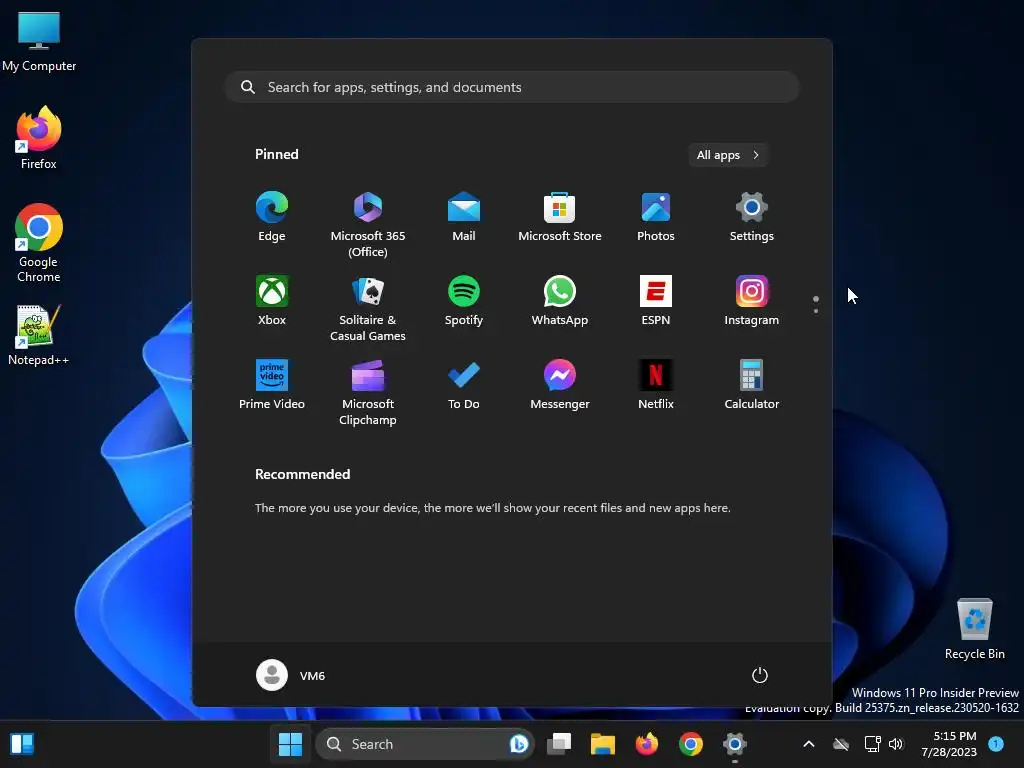Expand the All apps list
The width and height of the screenshot is (1024, 768).
pyautogui.click(x=728, y=155)
